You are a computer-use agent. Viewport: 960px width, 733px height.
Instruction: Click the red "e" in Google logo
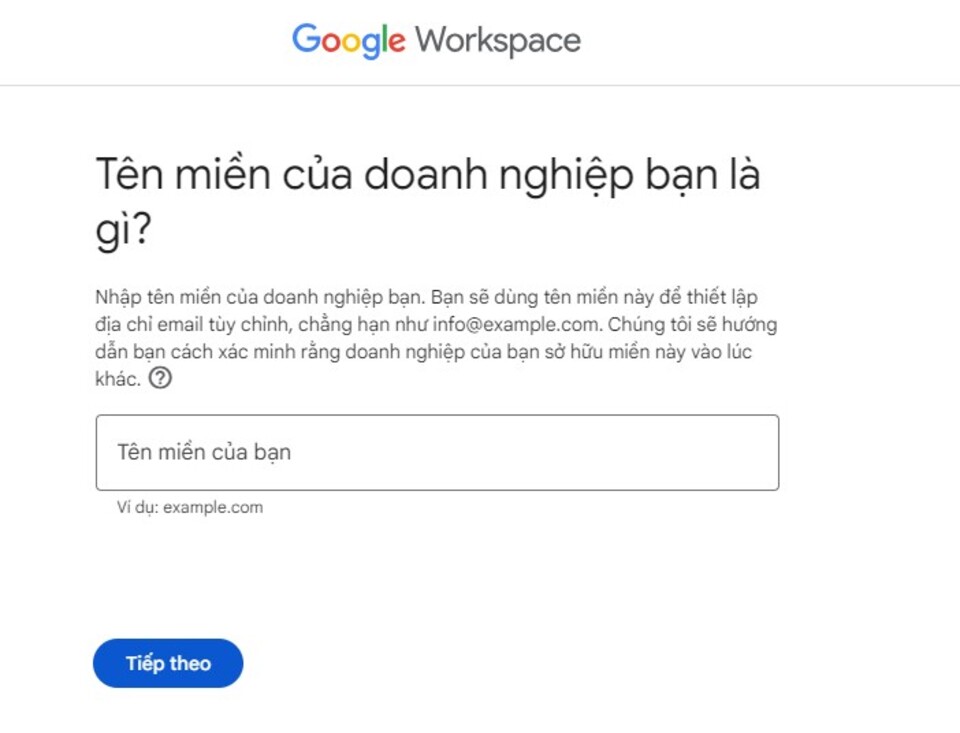(397, 42)
